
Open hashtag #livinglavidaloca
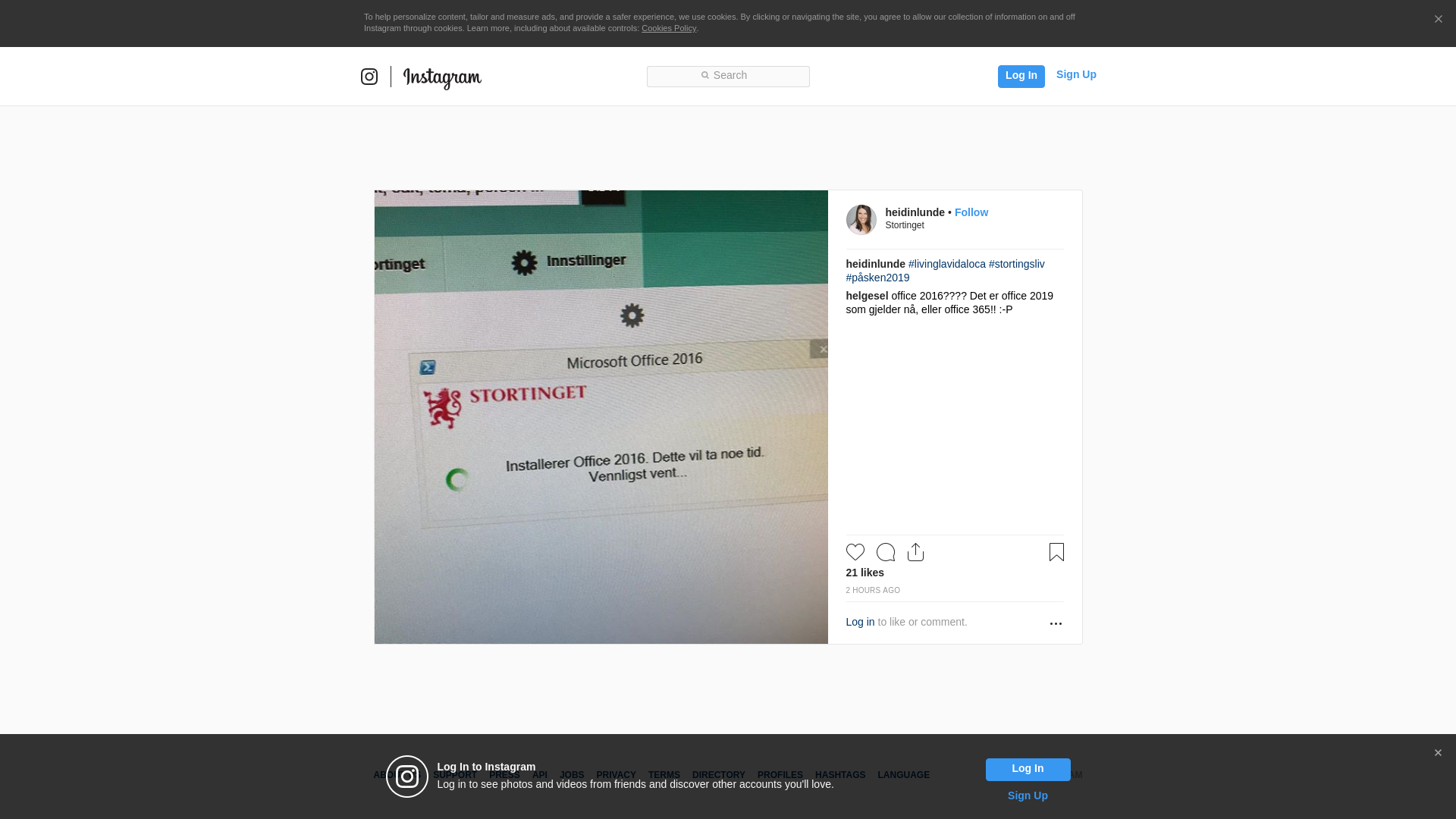pos(946,264)
